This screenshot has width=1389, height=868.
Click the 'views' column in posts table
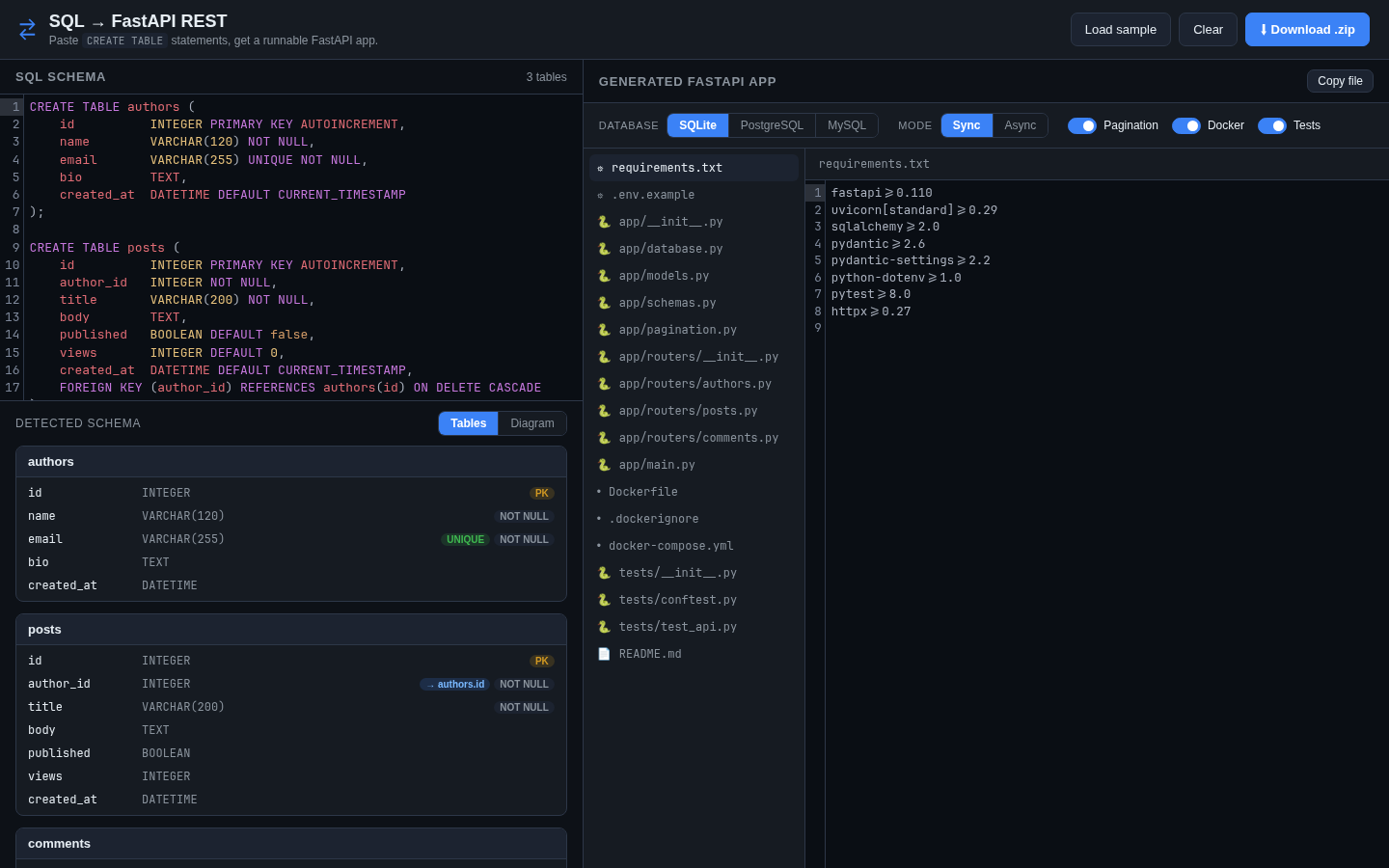[45, 776]
